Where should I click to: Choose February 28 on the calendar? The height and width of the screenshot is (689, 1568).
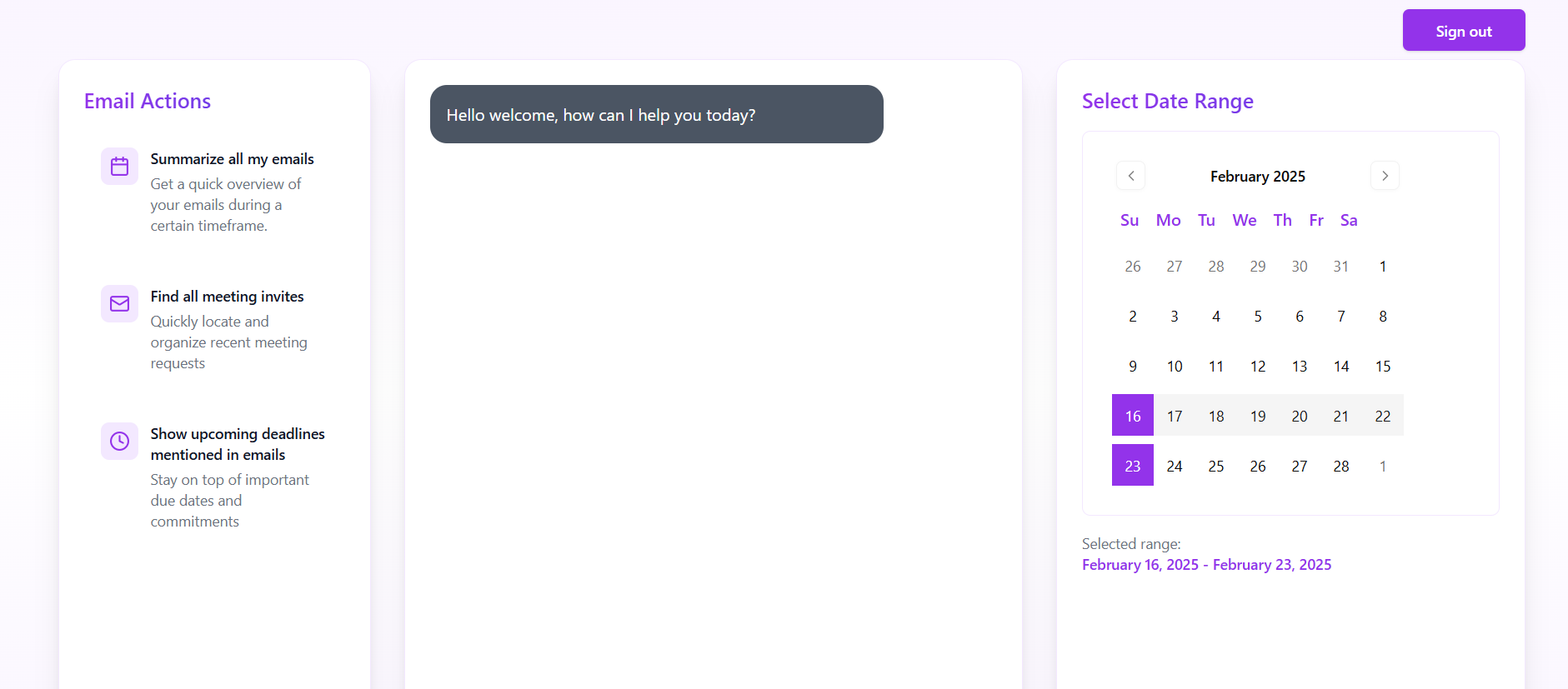click(1340, 467)
